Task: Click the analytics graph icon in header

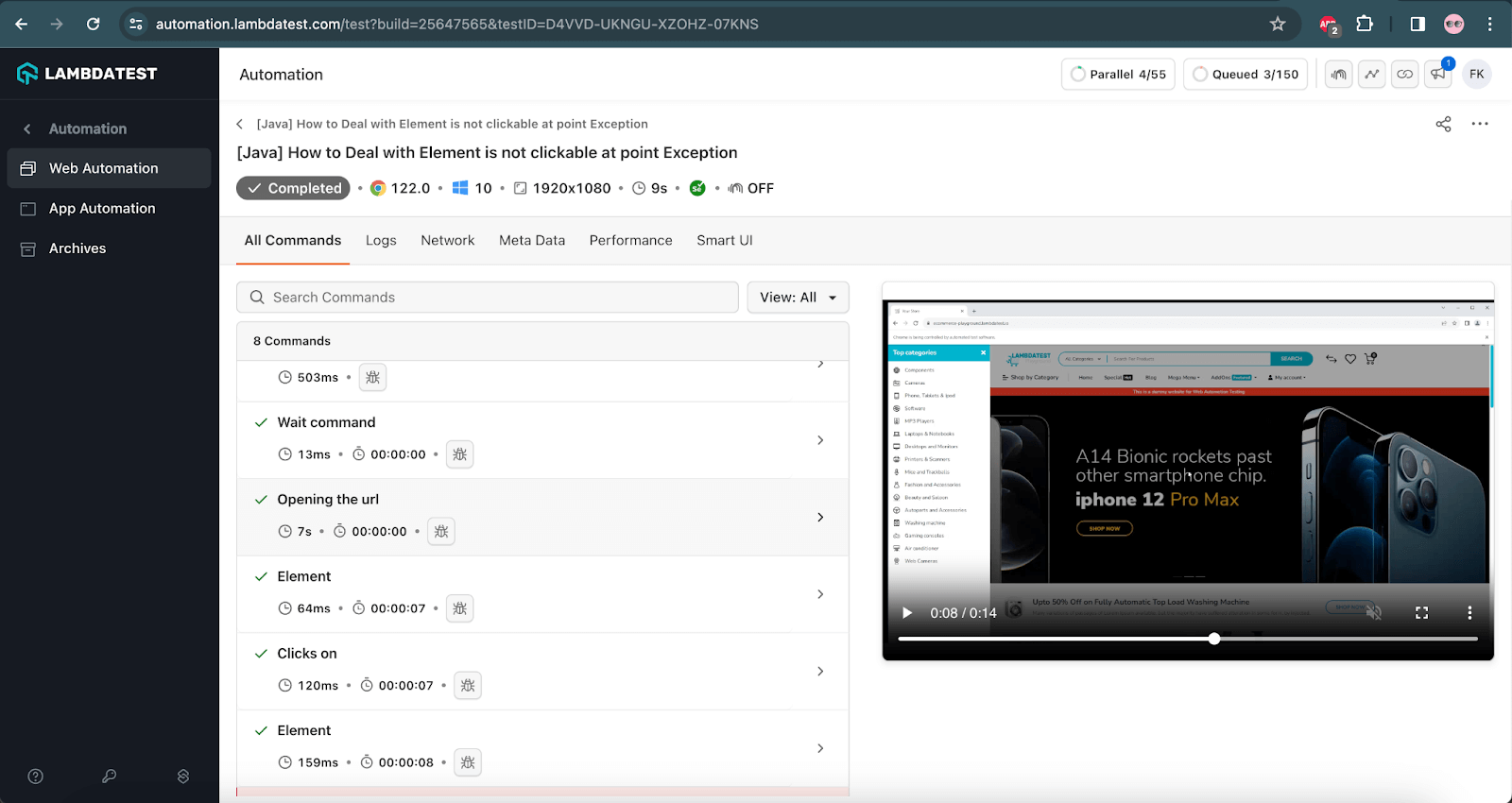Action: coord(1371,75)
